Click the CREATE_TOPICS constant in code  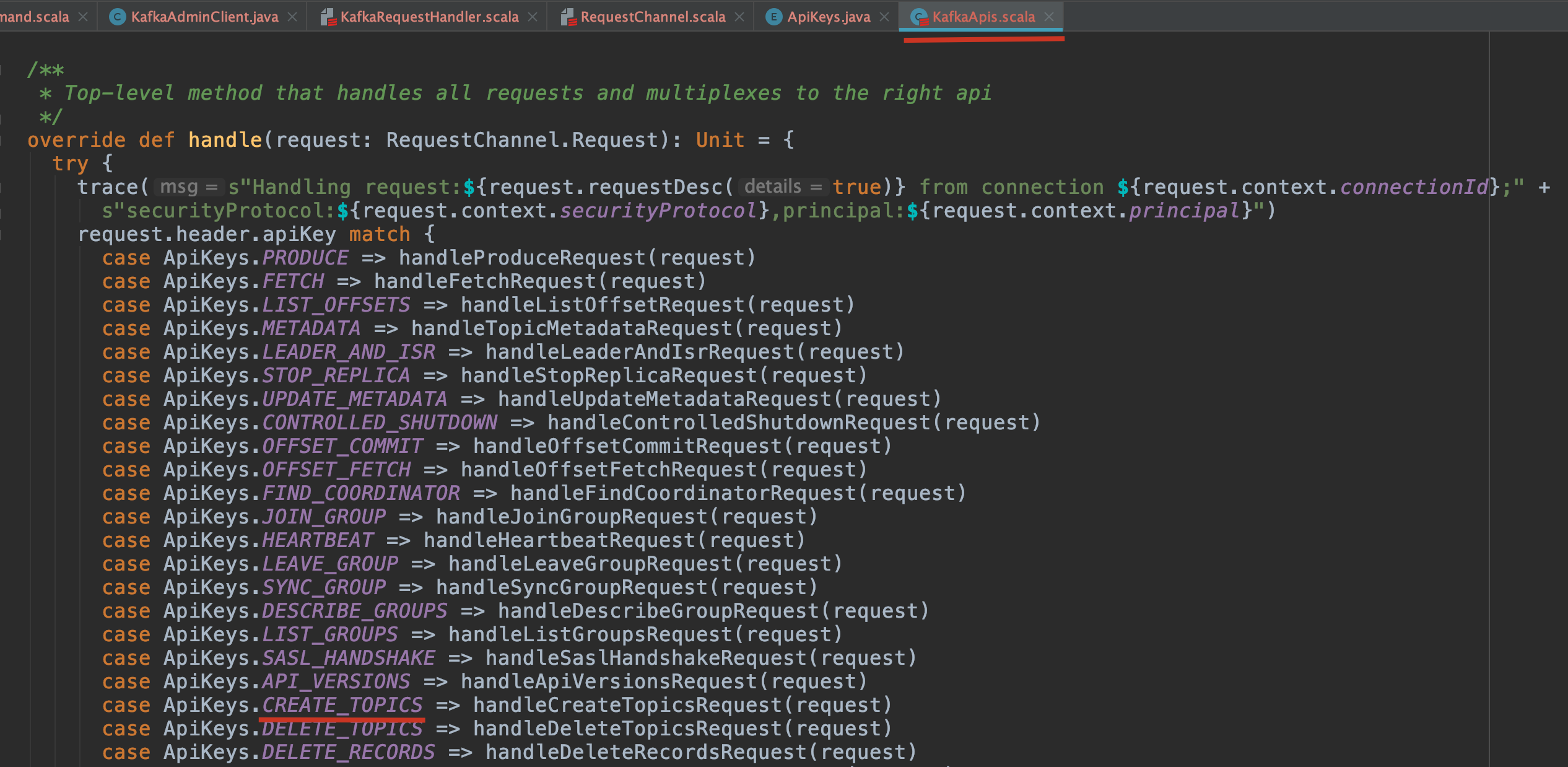[x=342, y=705]
